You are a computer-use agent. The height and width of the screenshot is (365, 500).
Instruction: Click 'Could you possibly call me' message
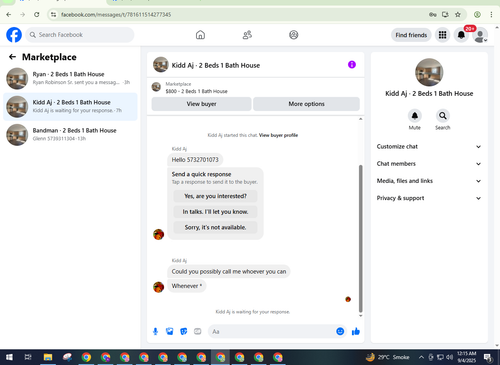pyautogui.click(x=229, y=271)
